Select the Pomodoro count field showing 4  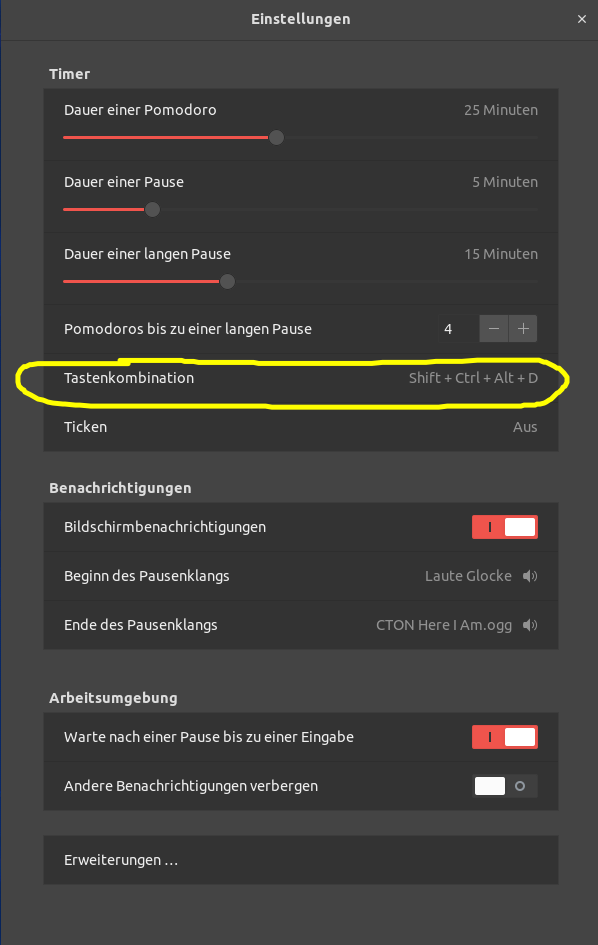pos(448,328)
